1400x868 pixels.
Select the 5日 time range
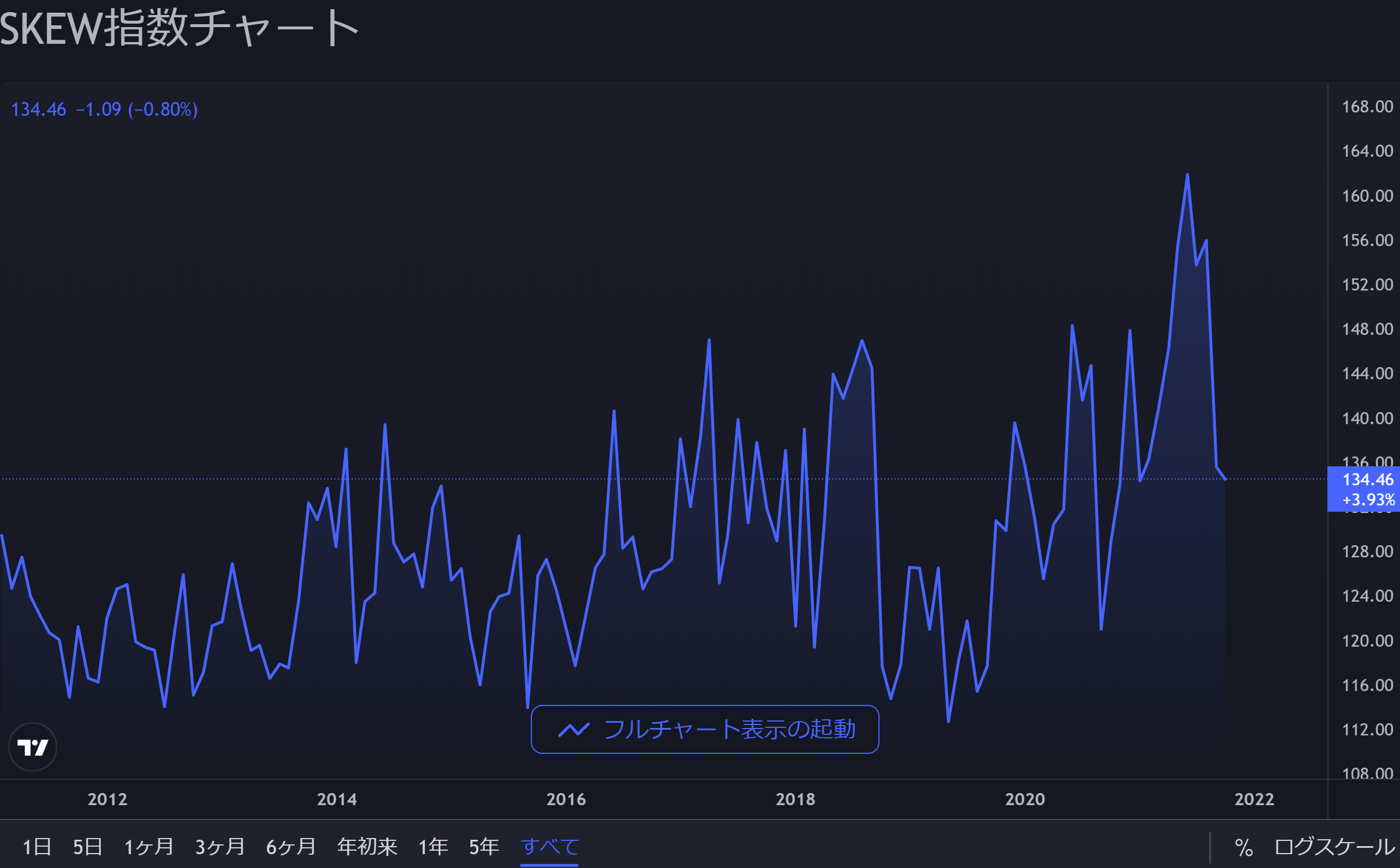tap(88, 847)
